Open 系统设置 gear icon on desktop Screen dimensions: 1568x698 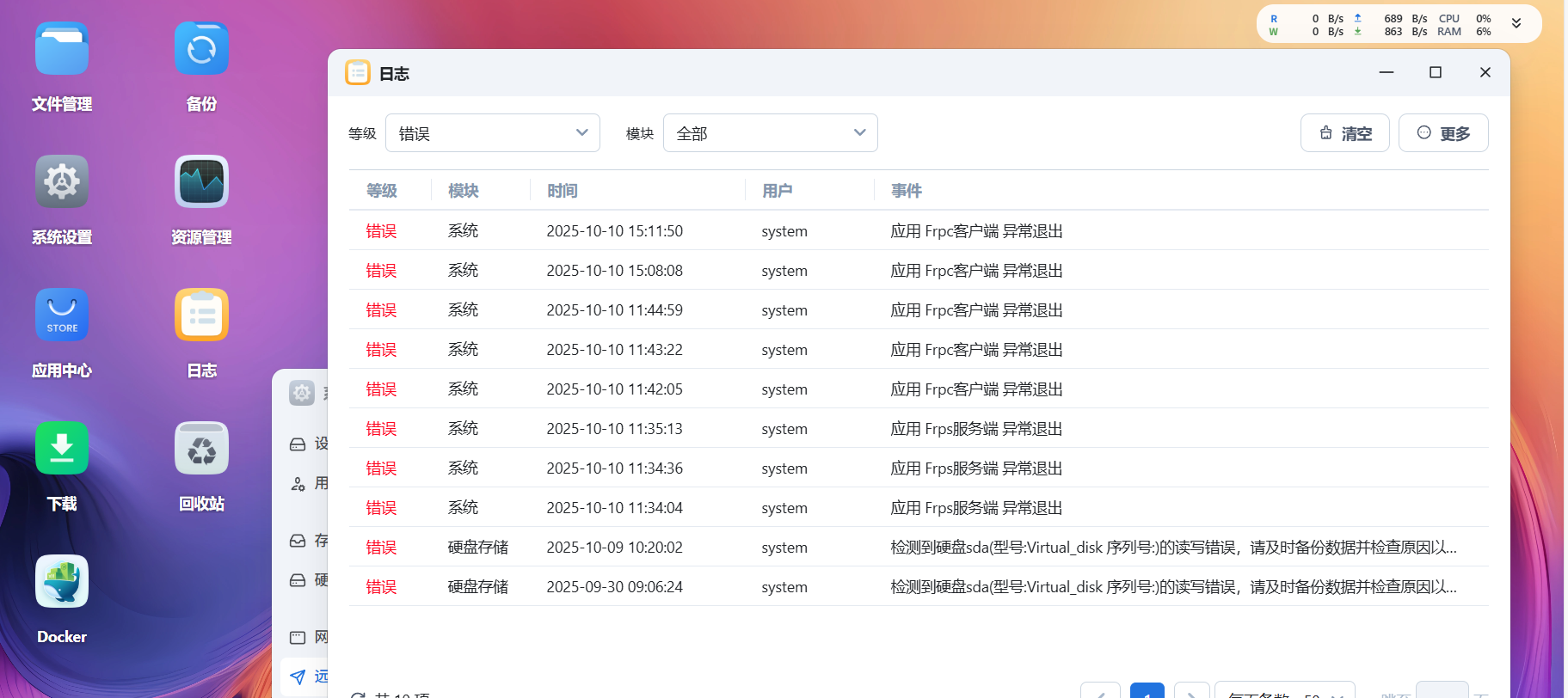pyautogui.click(x=62, y=182)
